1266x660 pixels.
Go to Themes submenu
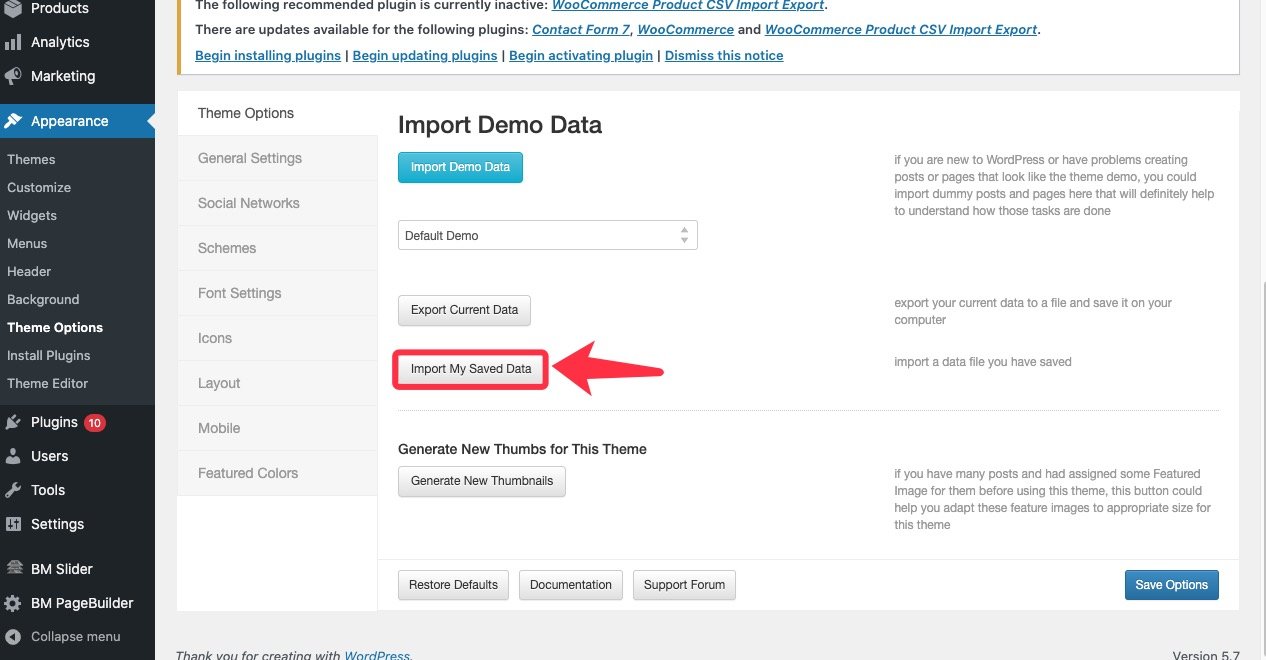pyautogui.click(x=31, y=159)
